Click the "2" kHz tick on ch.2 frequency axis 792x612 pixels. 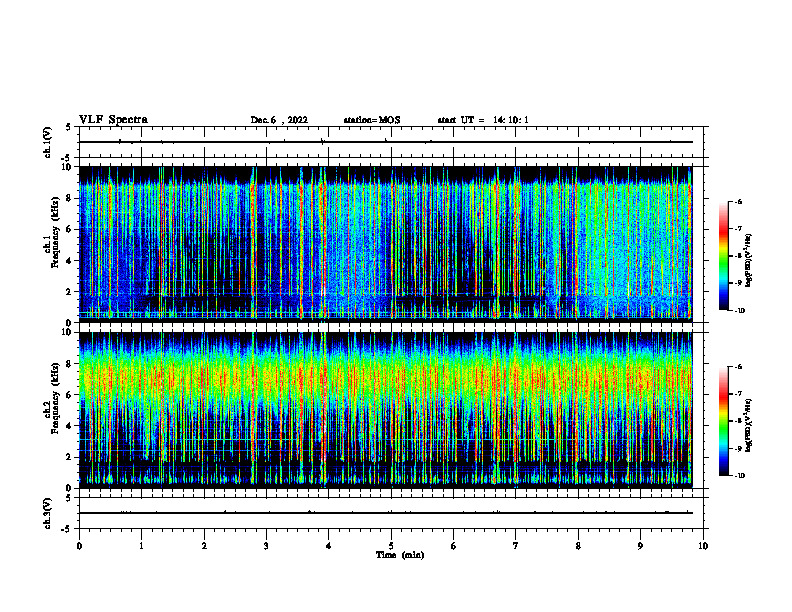point(69,457)
